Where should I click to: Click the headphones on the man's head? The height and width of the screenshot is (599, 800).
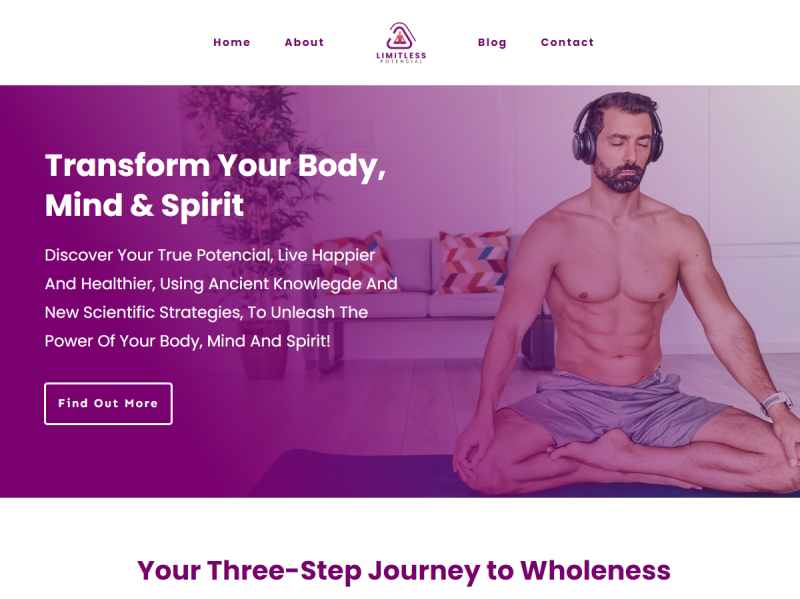(x=616, y=128)
